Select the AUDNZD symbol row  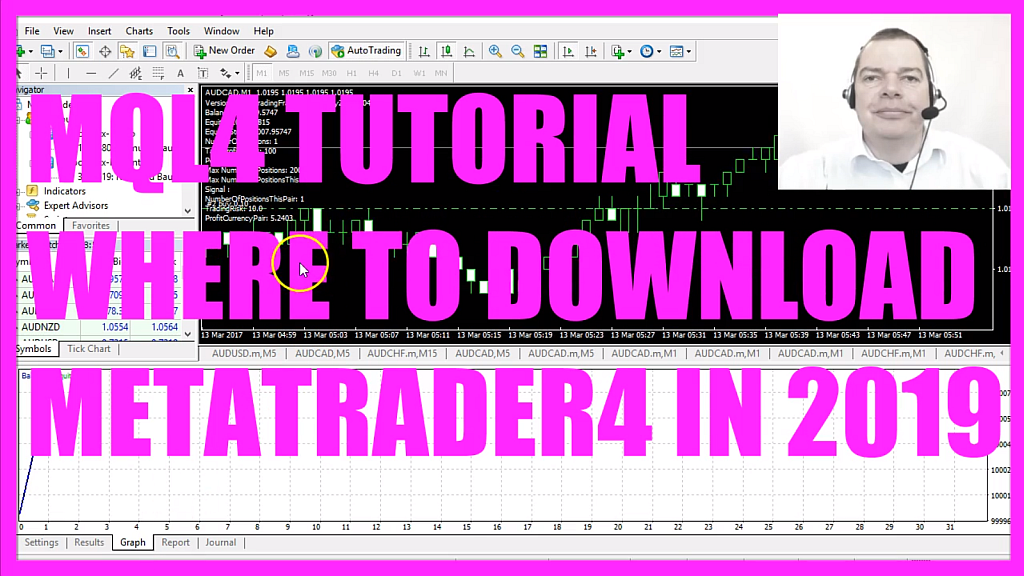99,327
